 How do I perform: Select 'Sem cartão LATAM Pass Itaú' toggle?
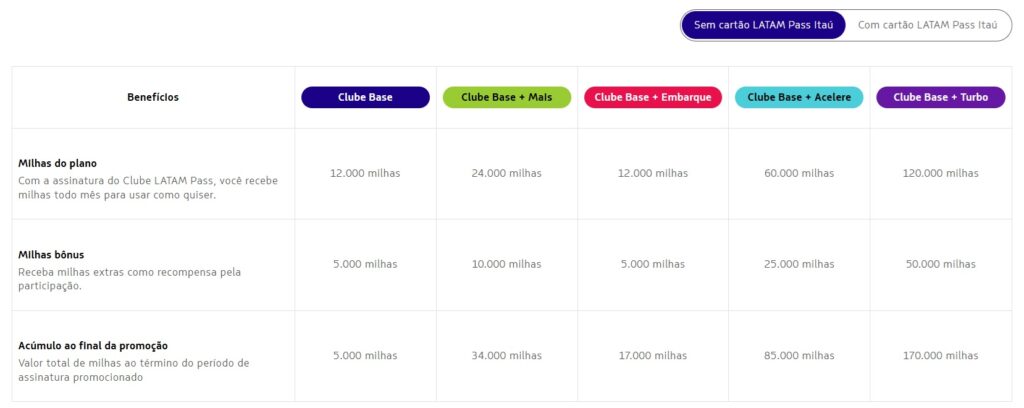(x=763, y=25)
